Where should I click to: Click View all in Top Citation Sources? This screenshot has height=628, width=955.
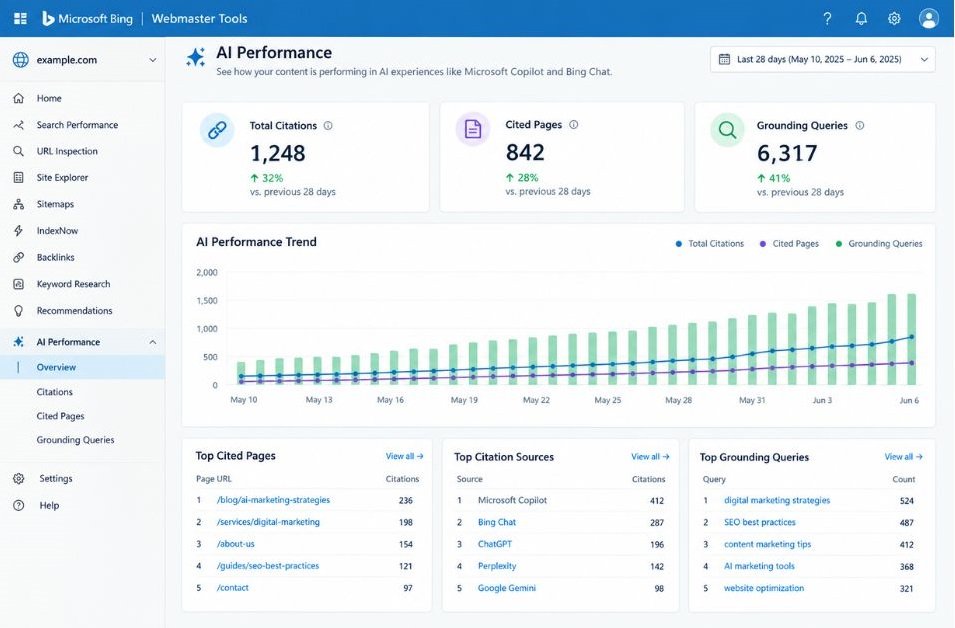[x=650, y=457]
